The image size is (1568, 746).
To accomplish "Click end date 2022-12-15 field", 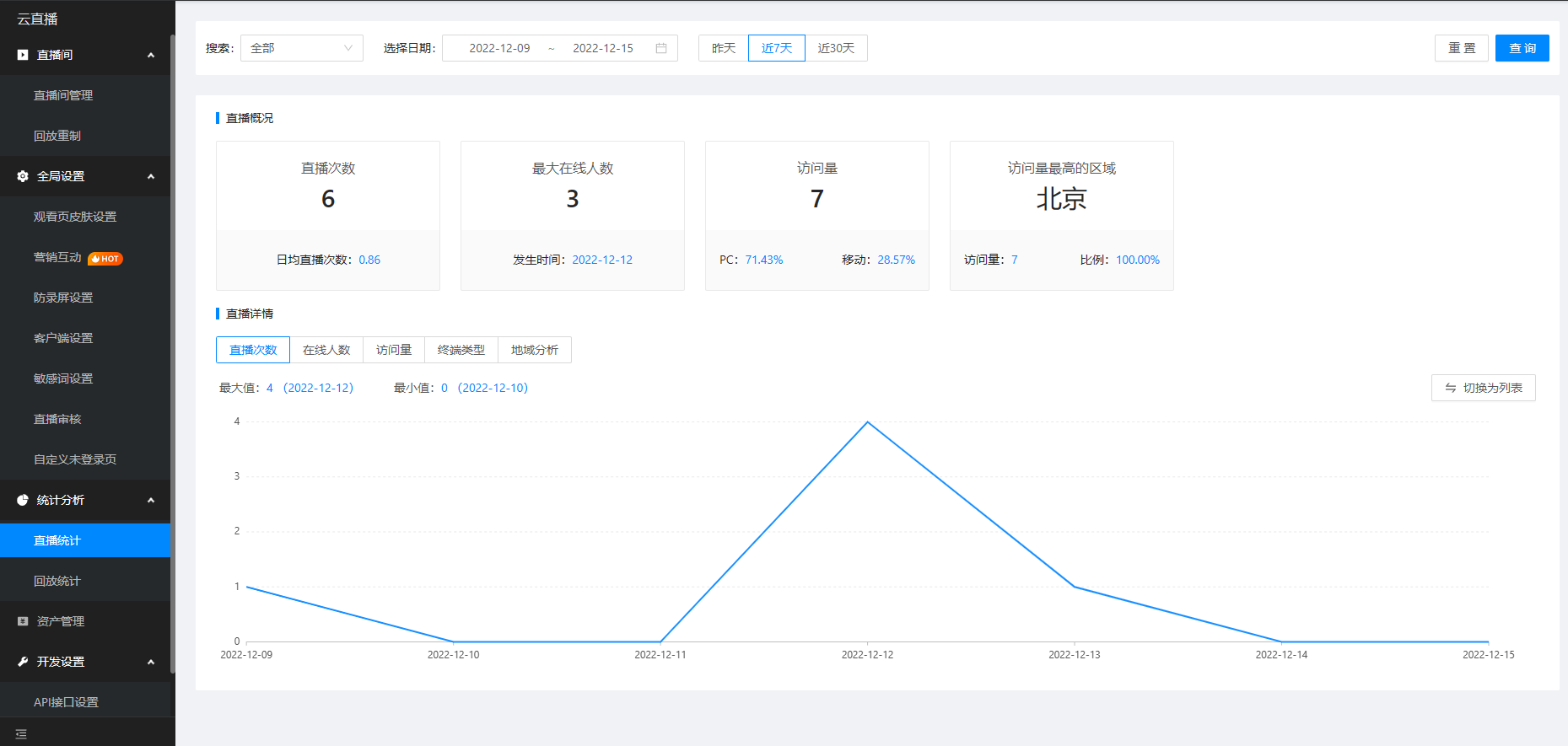I will point(603,48).
